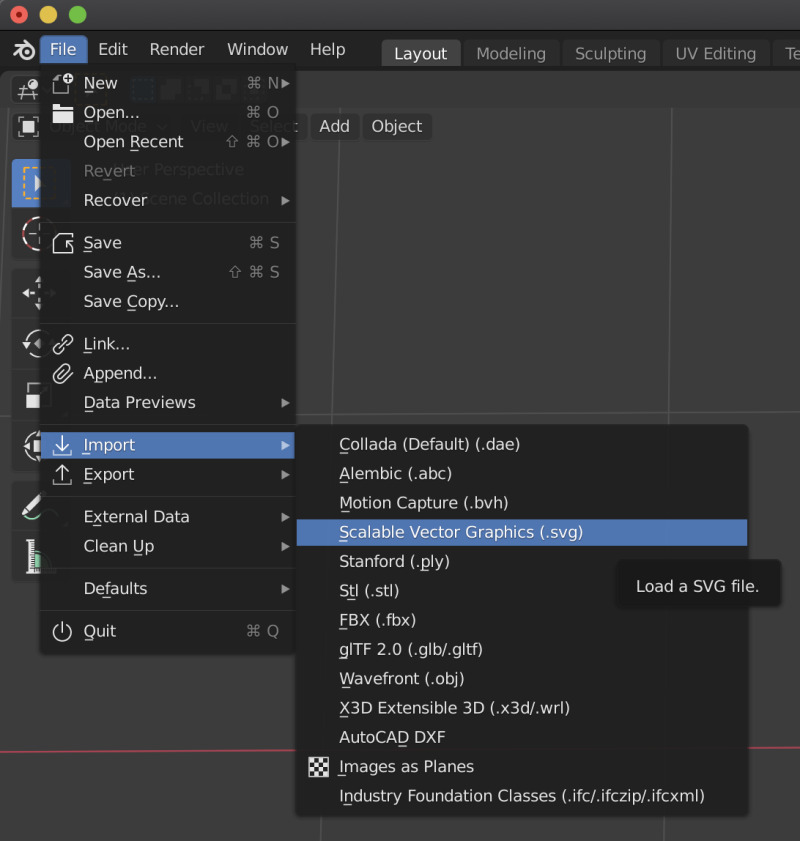Screen dimensions: 800x841
Task: Click the Import download arrow icon
Action: (x=62, y=445)
